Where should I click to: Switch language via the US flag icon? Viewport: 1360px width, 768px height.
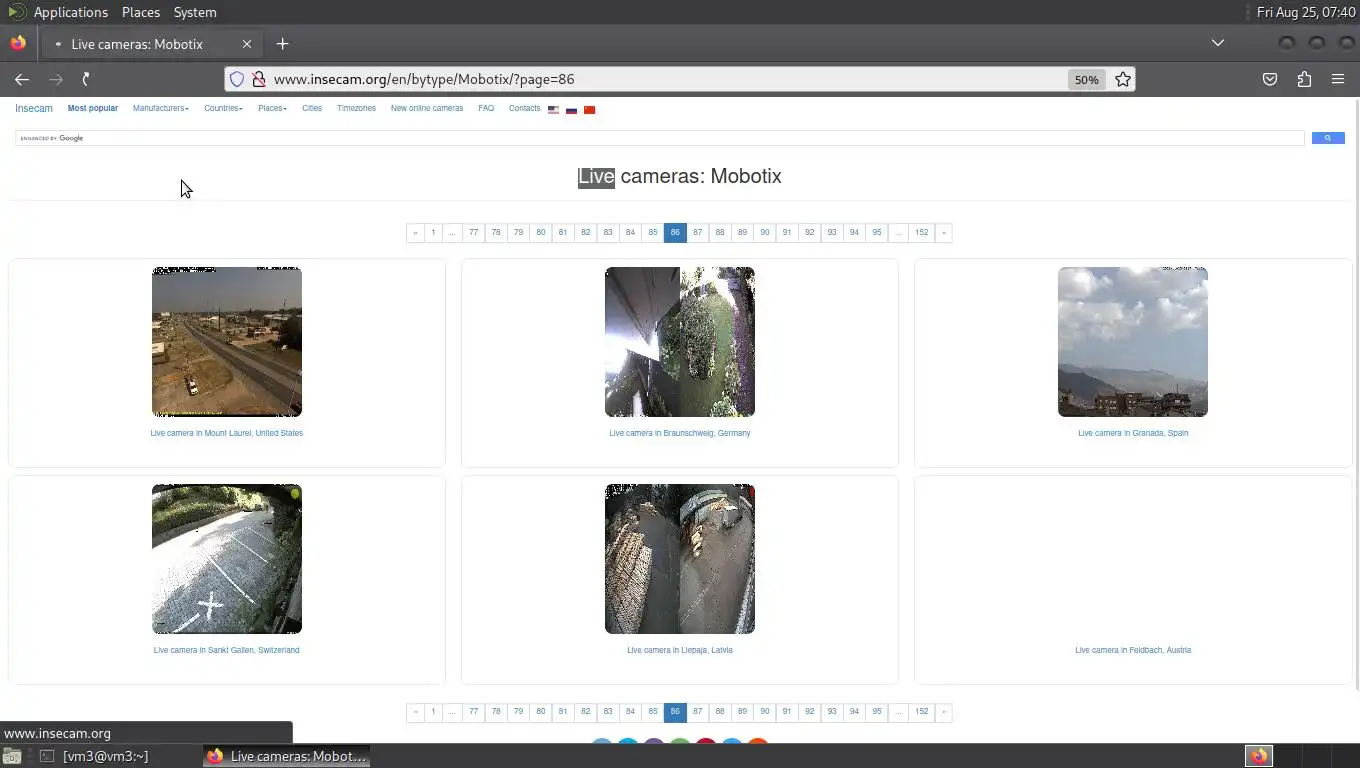[x=553, y=109]
